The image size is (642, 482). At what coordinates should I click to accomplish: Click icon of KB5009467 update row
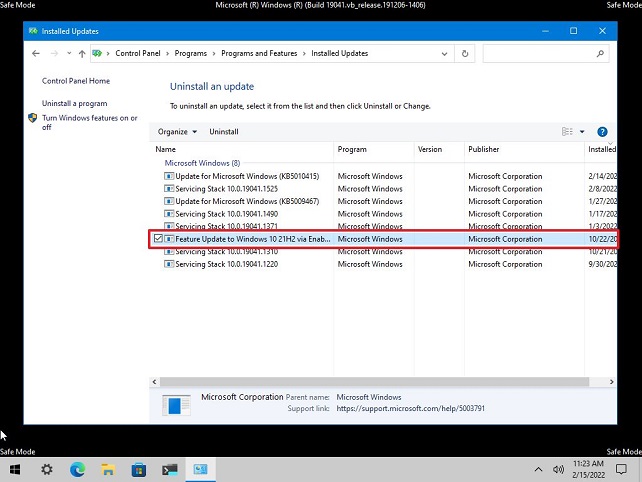coord(169,201)
